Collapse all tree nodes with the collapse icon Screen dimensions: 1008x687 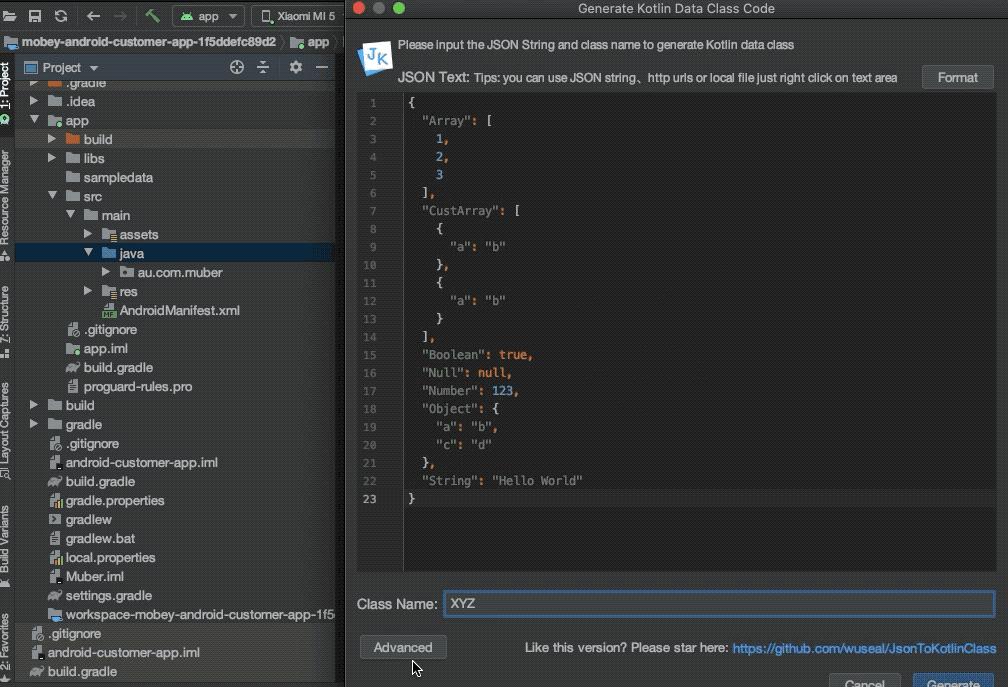263,67
